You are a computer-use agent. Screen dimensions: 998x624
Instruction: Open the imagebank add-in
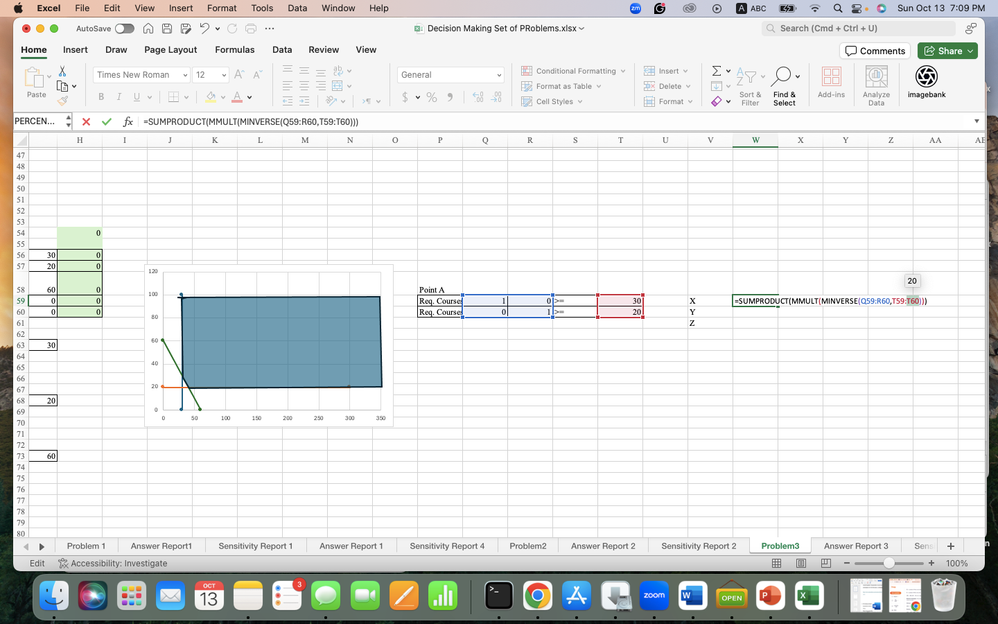click(x=926, y=76)
